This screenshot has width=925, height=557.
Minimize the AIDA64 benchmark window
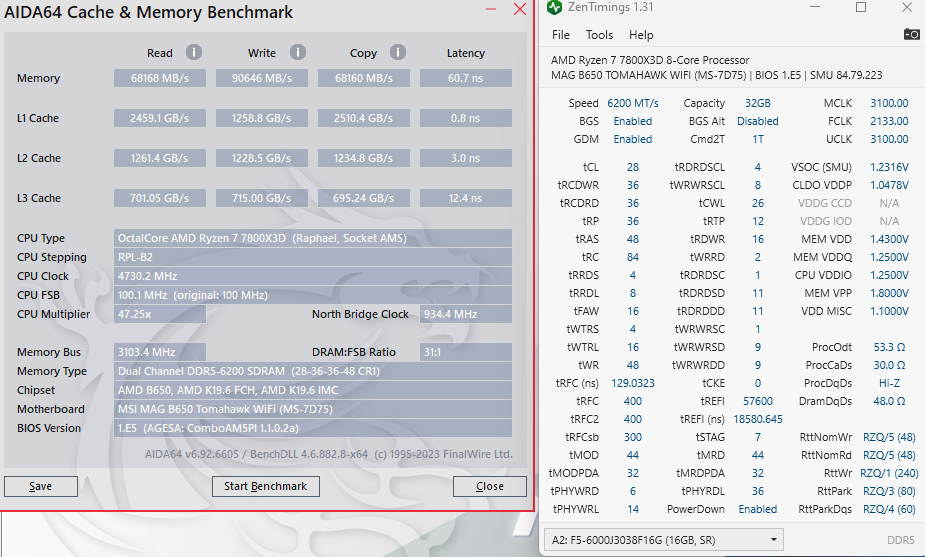(491, 9)
